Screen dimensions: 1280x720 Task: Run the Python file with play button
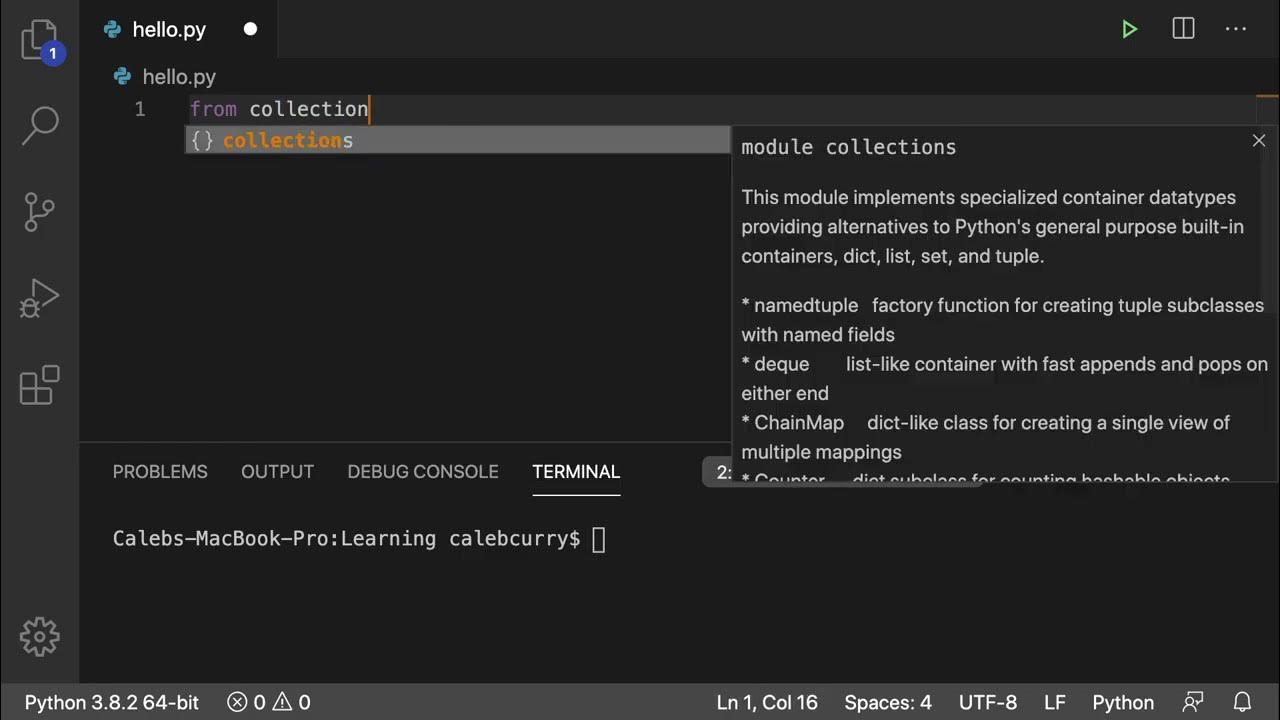coord(1129,29)
